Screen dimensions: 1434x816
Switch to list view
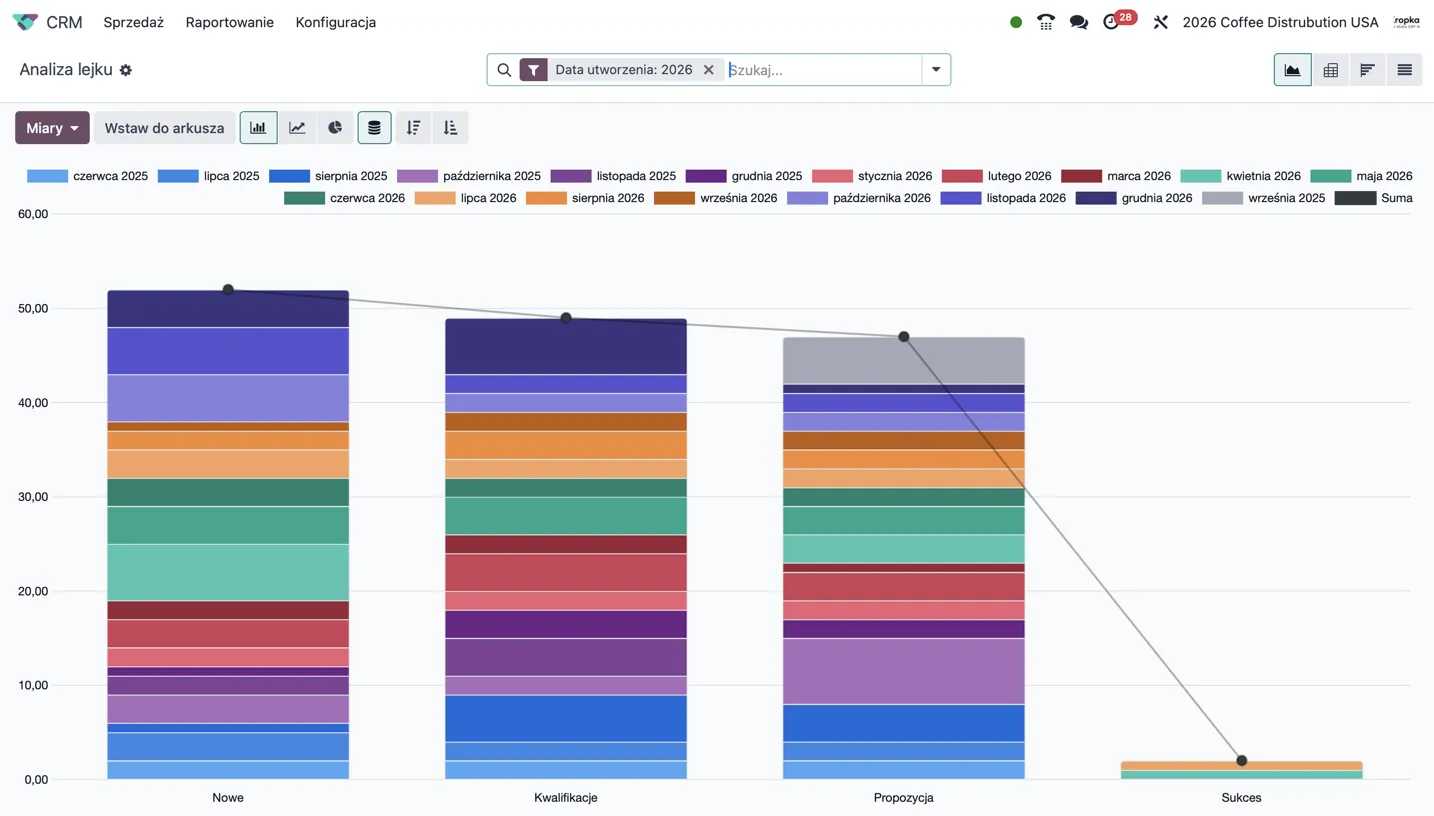click(1404, 70)
